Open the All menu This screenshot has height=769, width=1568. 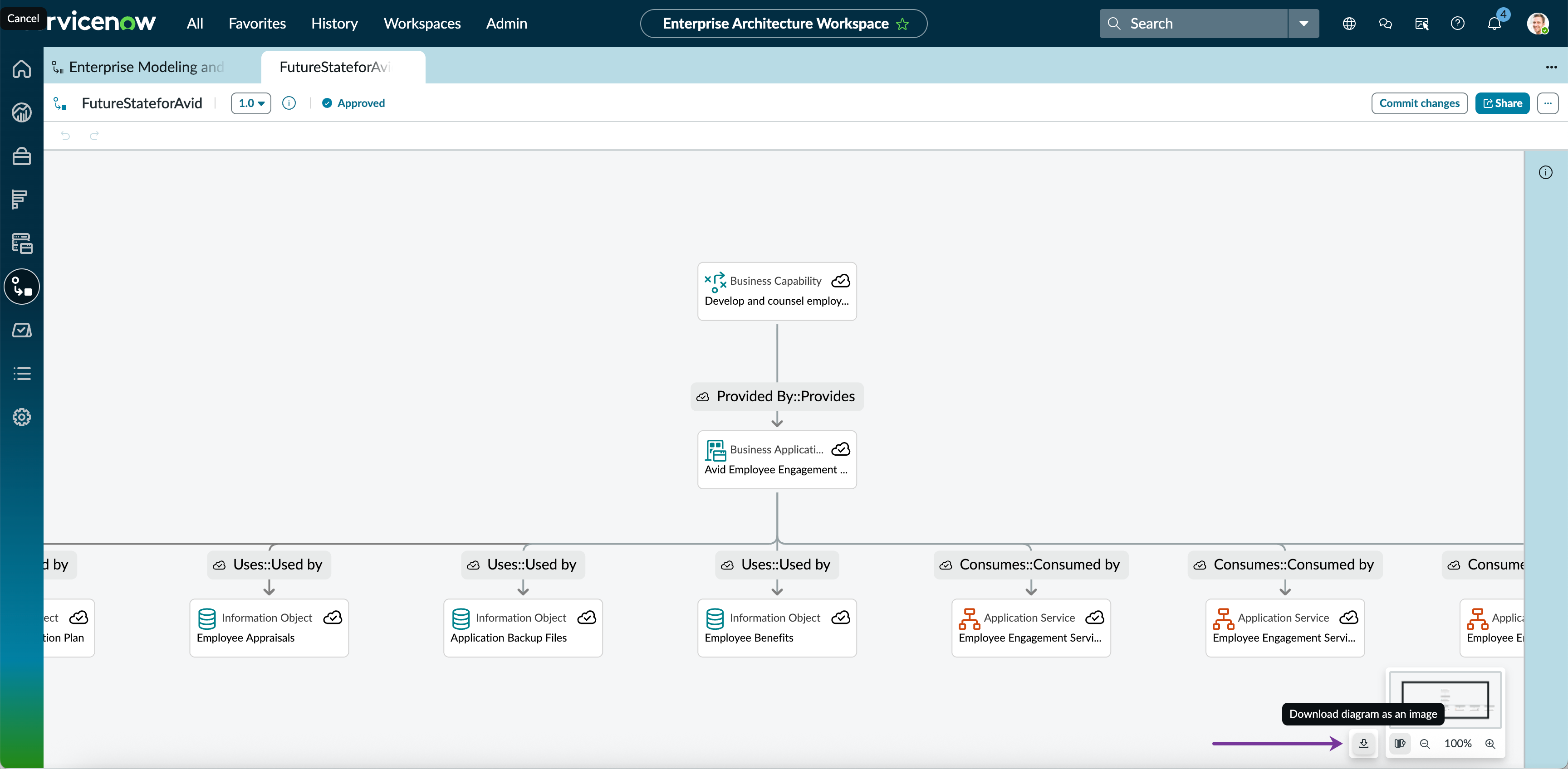click(x=195, y=24)
